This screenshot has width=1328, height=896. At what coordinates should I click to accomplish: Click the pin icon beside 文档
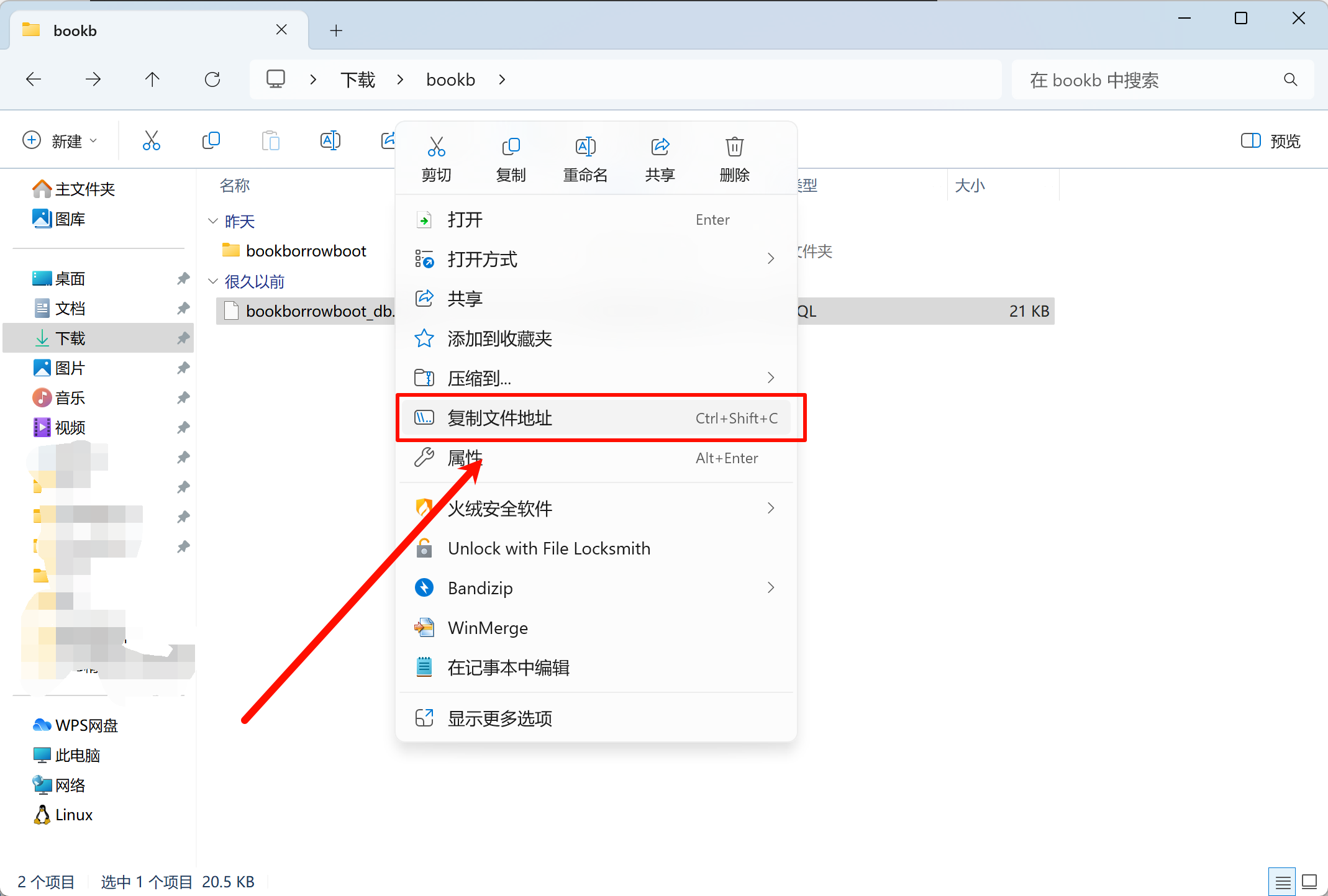(183, 309)
